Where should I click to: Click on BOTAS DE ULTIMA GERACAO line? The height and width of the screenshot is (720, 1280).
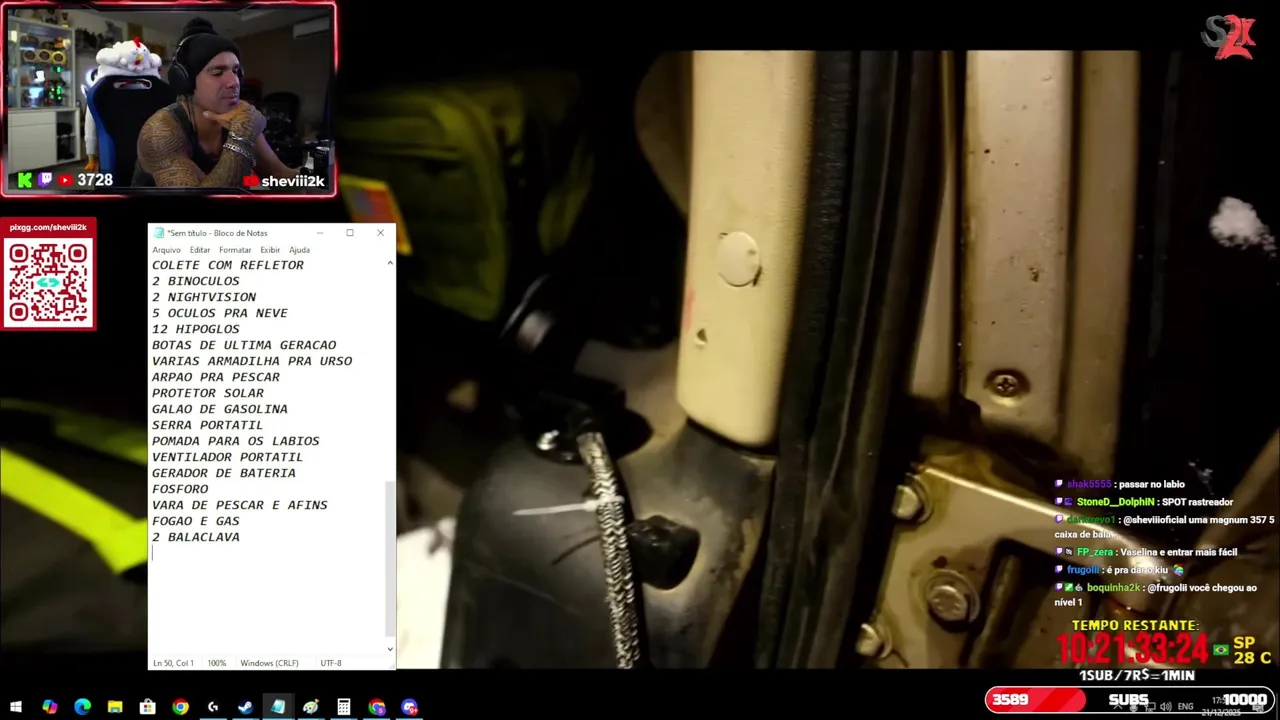click(244, 345)
